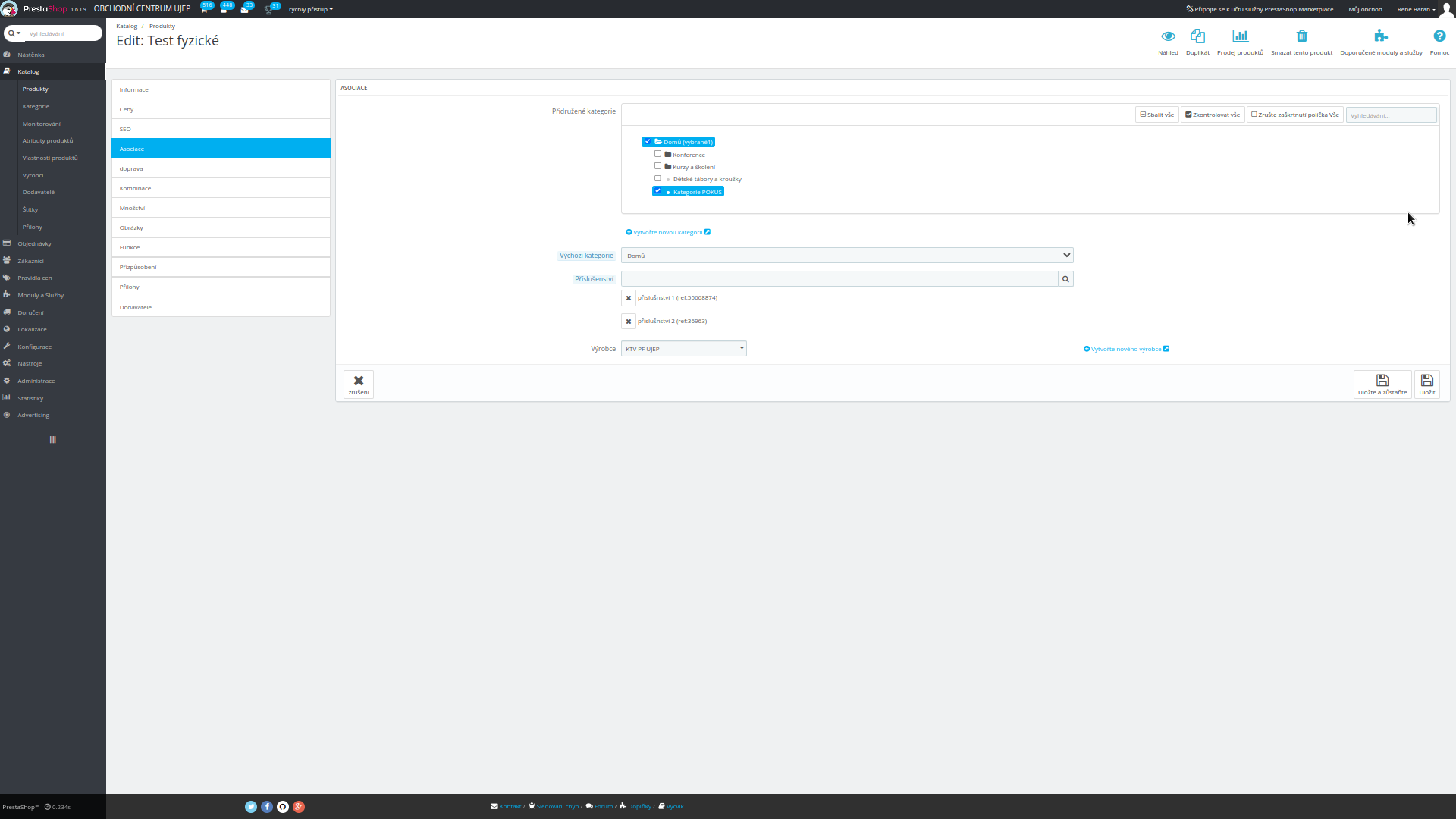
Task: Uncheck the Kategorie POKUS checkbox
Action: pyautogui.click(x=657, y=191)
